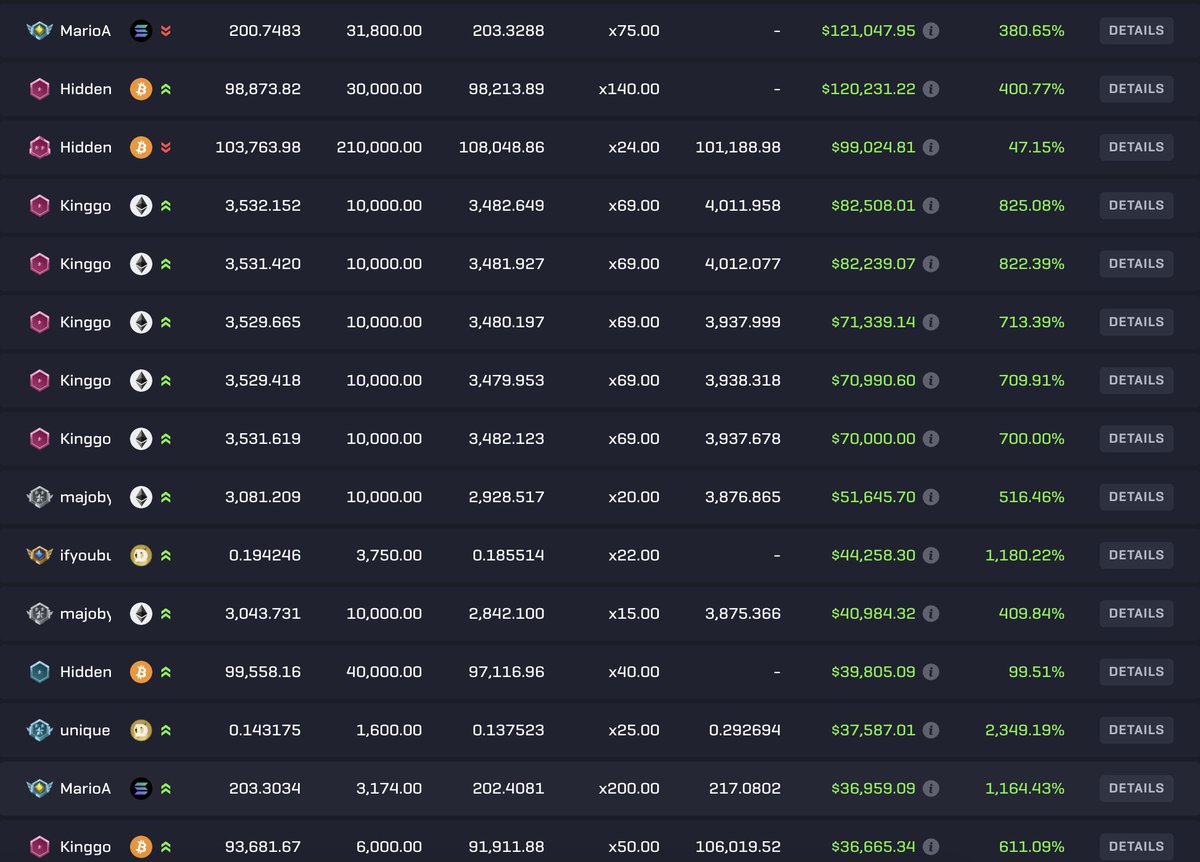Image resolution: width=1200 pixels, height=862 pixels.
Task: Click MarioA's rank badge in the 200.7483 row
Action: click(39, 31)
